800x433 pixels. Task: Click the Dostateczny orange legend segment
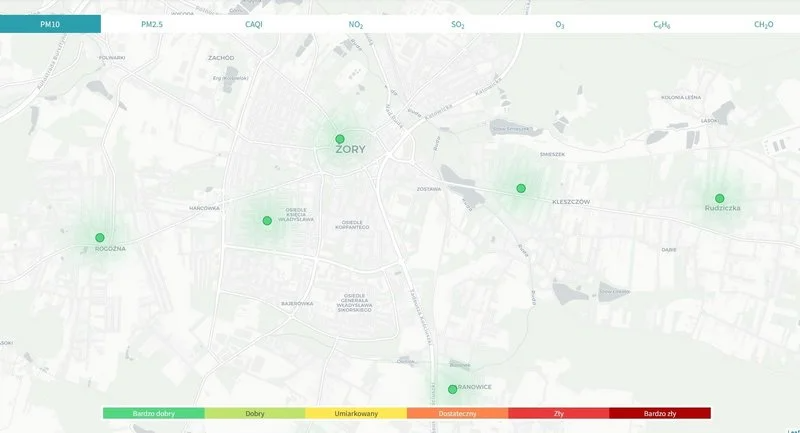pos(457,413)
